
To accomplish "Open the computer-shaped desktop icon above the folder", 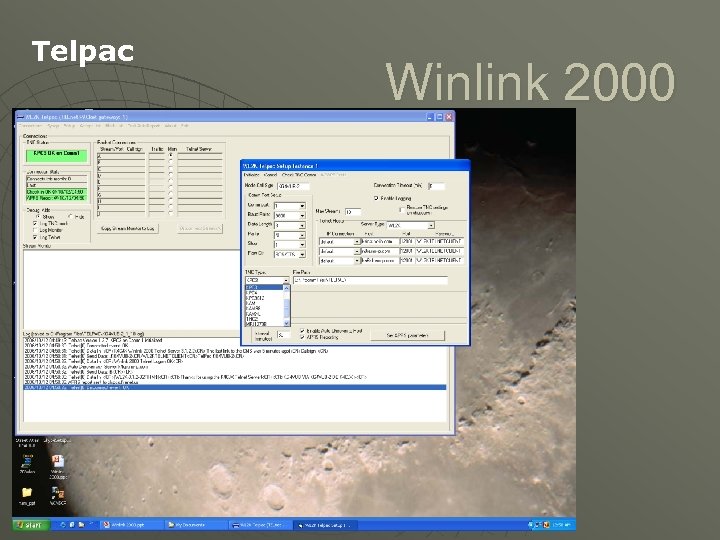I will point(27,461).
